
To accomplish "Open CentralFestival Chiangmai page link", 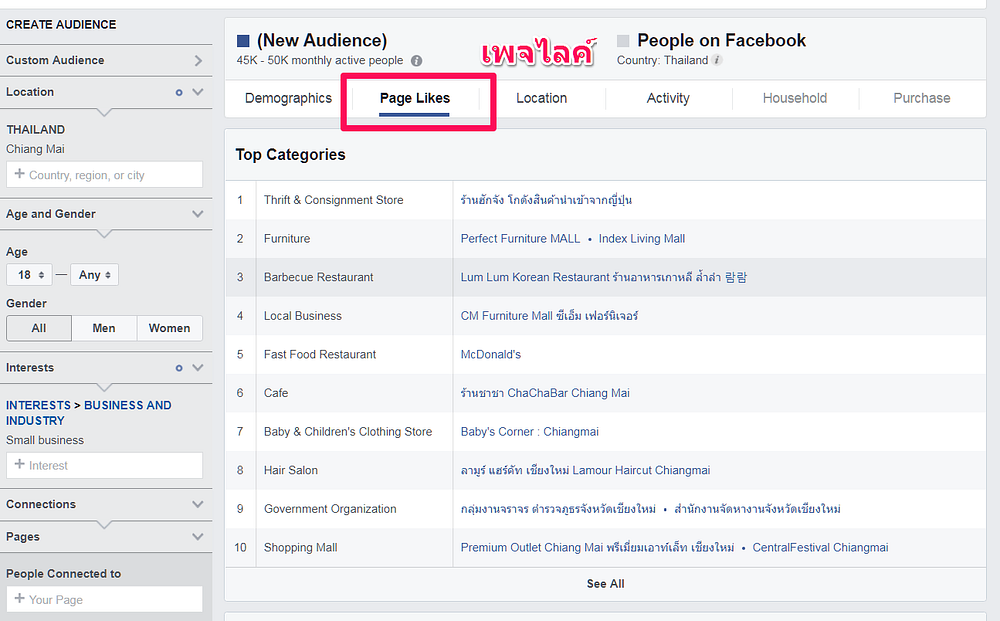I will [x=820, y=547].
